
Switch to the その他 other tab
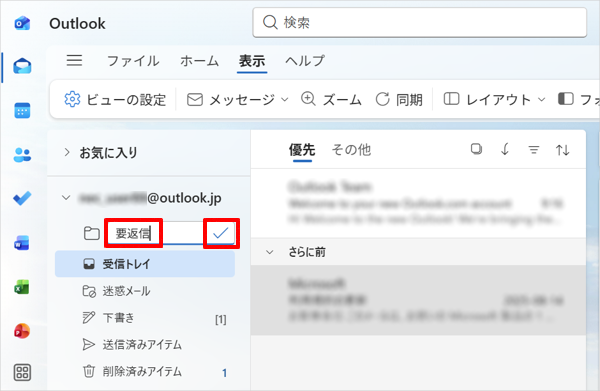(351, 150)
